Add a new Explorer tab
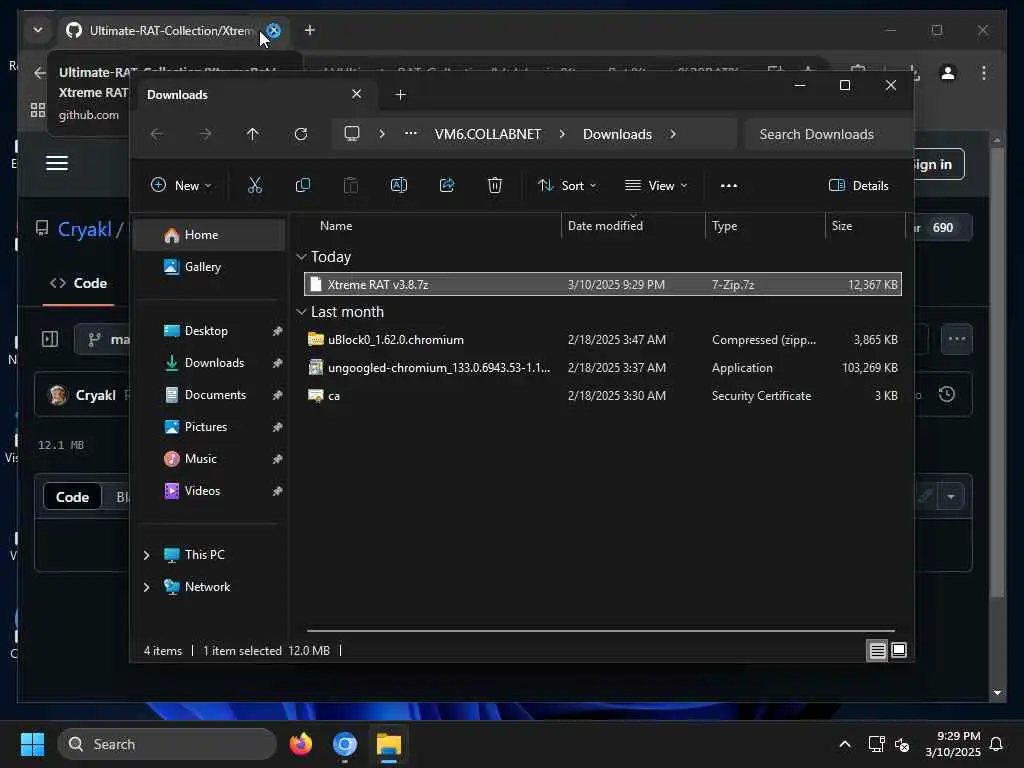The height and width of the screenshot is (768, 1024). coord(400,95)
